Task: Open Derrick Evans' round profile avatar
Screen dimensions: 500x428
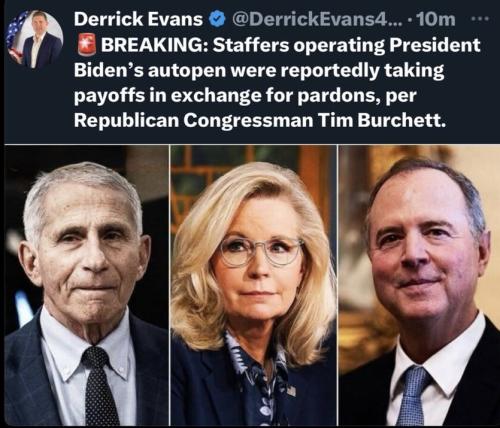Action: 35,38
